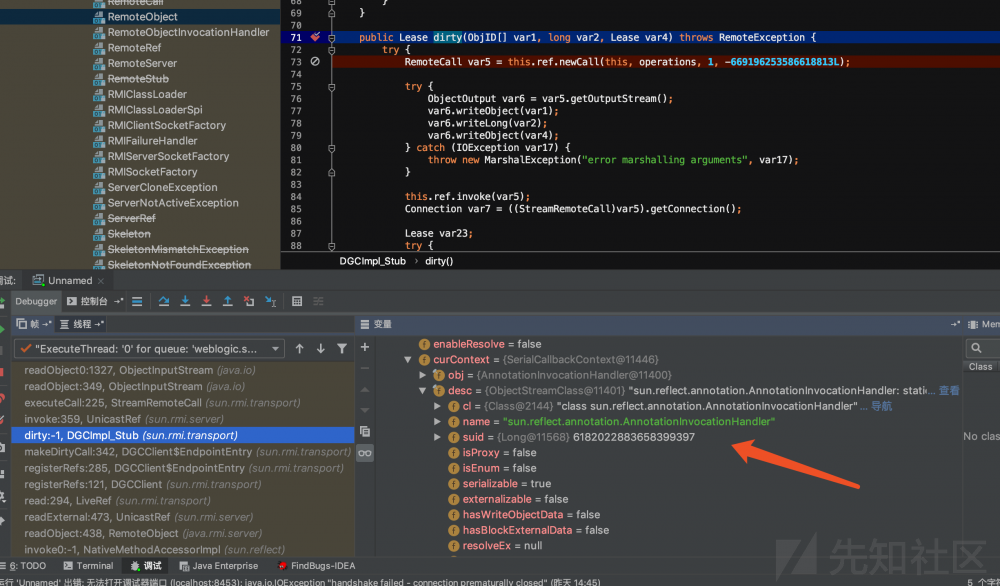
Task: Click the 导航 link beside cl
Action: pos(881,407)
